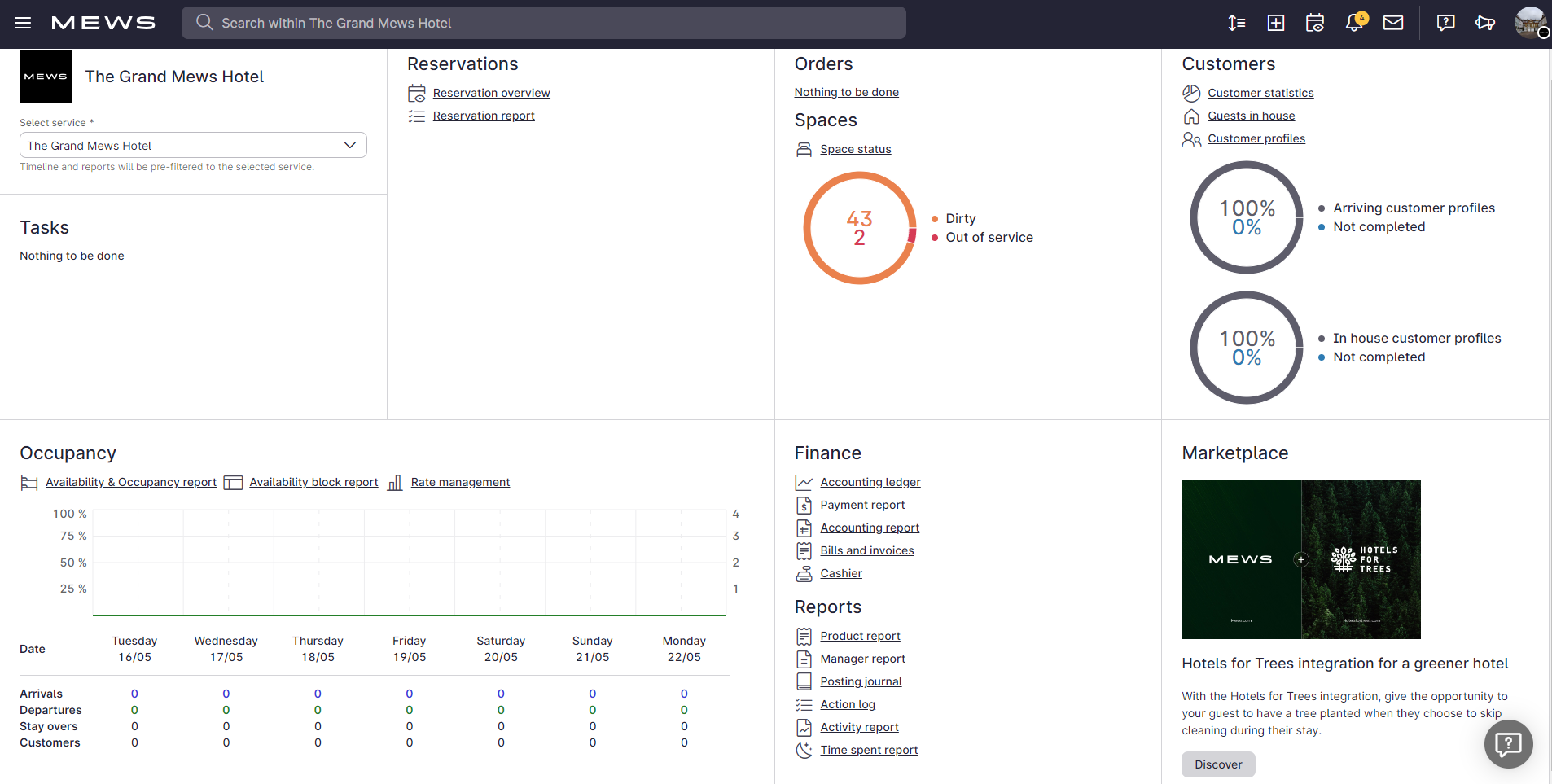Open the messages envelope in the top bar
This screenshot has height=784, width=1552.
1393,23
